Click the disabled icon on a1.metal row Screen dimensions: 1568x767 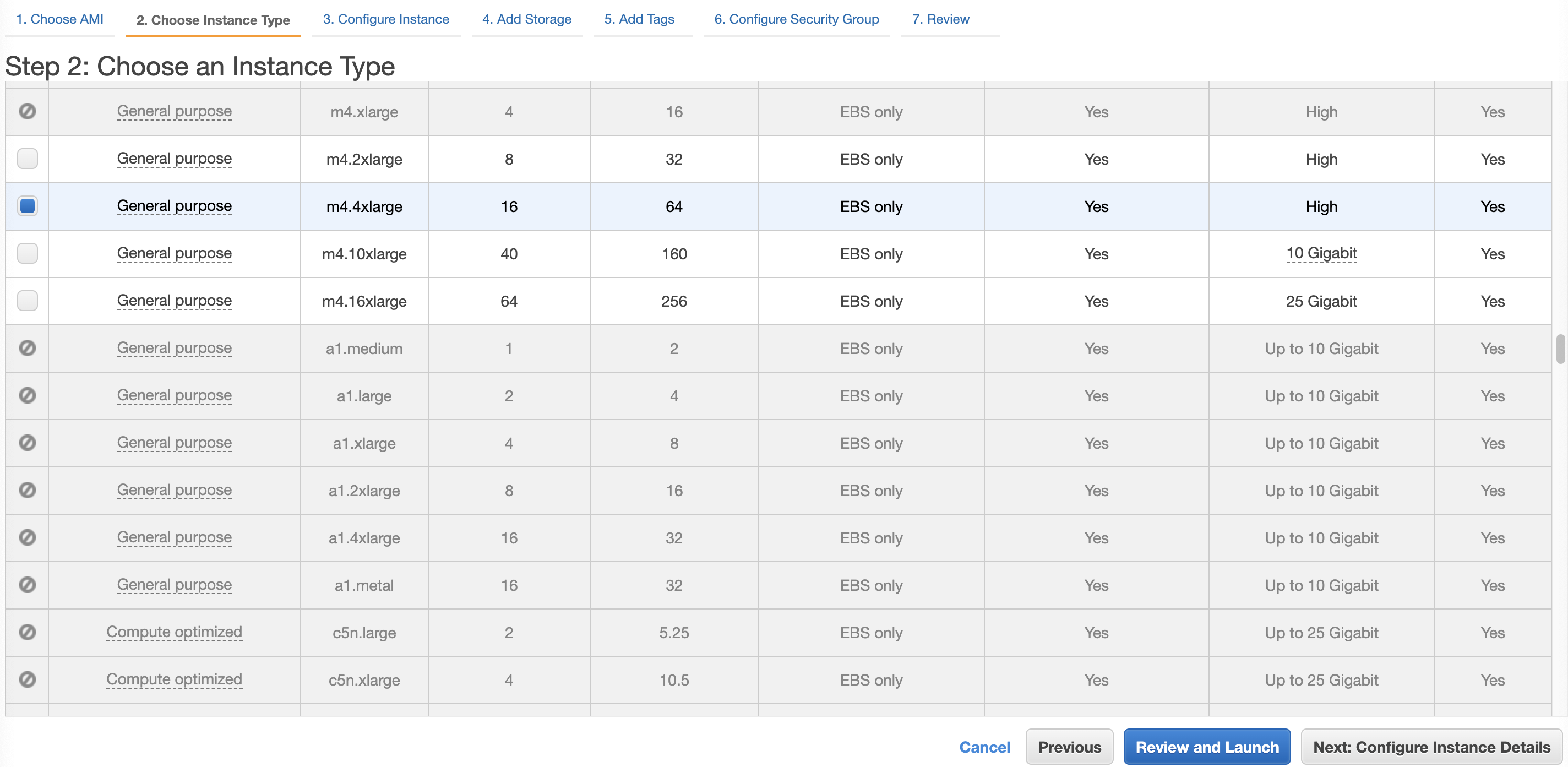(28, 585)
